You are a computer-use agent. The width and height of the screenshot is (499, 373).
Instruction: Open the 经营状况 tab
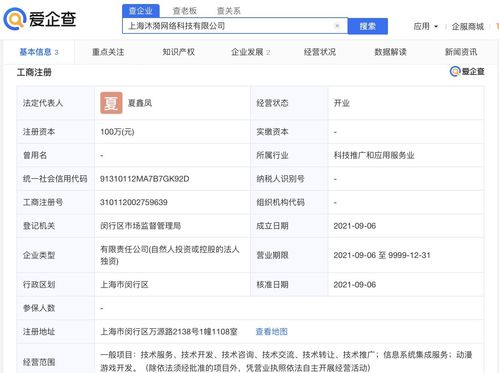coord(320,52)
